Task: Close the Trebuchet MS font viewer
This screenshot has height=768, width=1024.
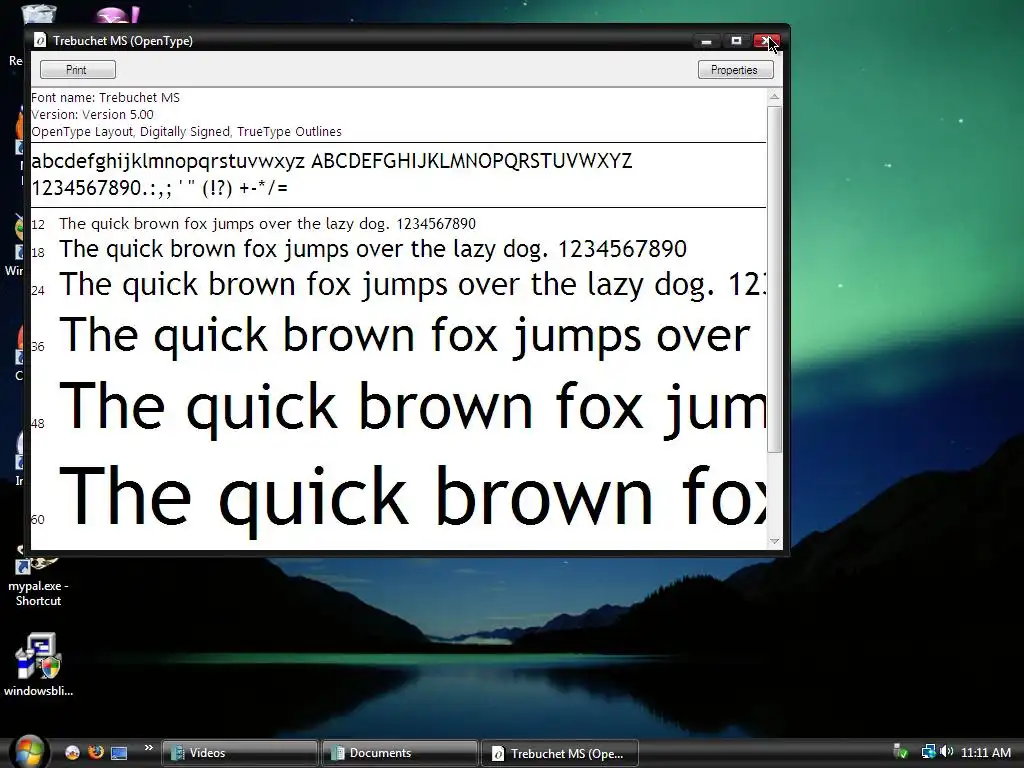Action: pos(766,41)
